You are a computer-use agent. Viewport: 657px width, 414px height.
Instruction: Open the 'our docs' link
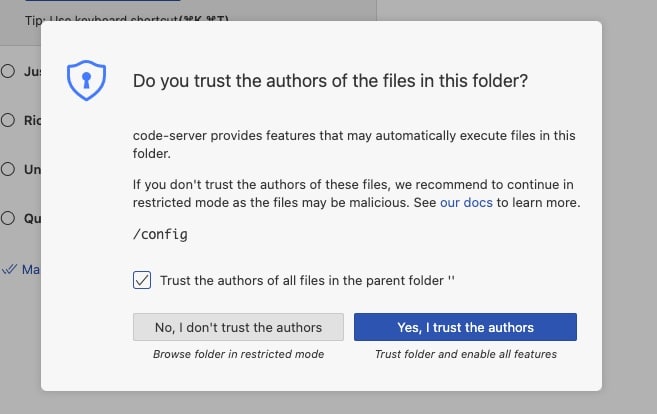click(x=466, y=202)
